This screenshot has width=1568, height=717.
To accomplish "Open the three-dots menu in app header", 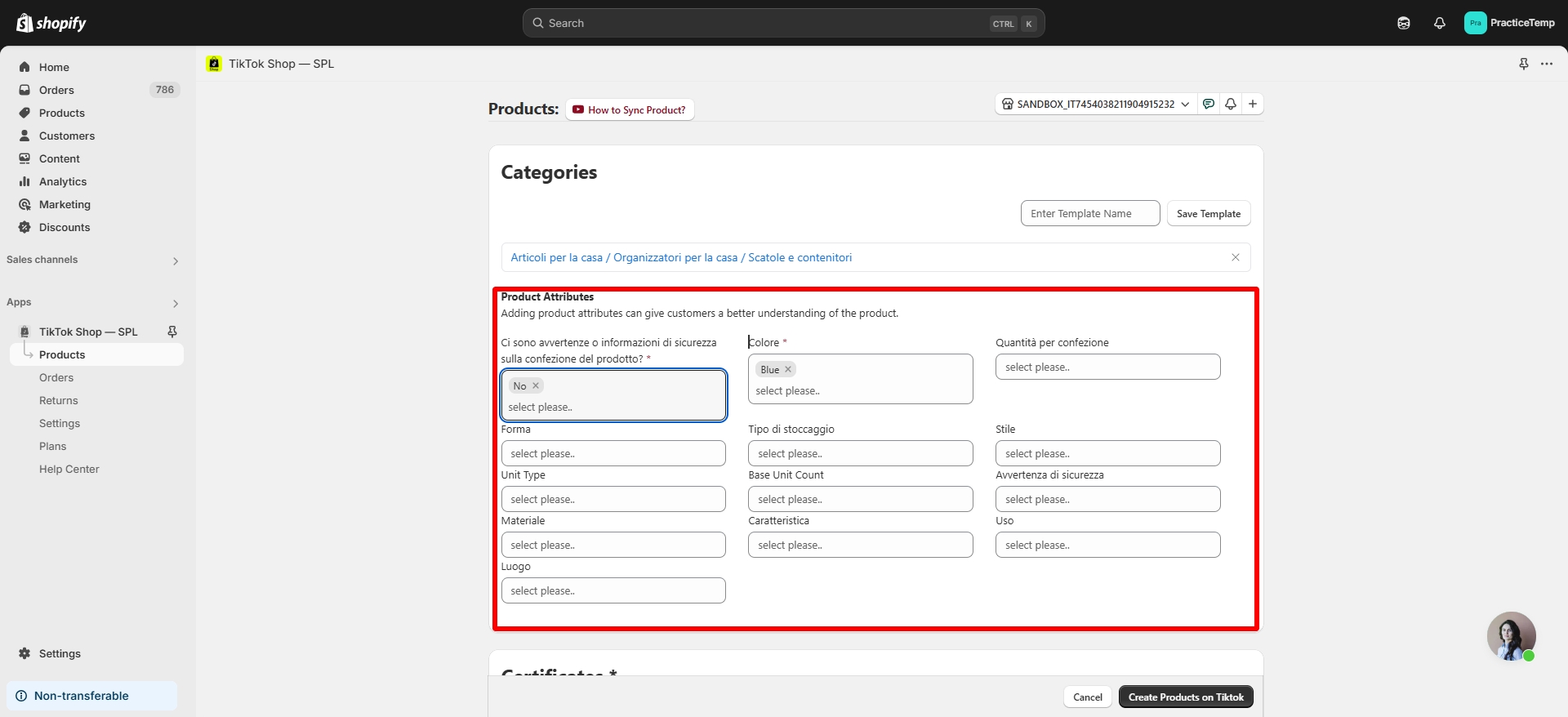I will pyautogui.click(x=1546, y=64).
